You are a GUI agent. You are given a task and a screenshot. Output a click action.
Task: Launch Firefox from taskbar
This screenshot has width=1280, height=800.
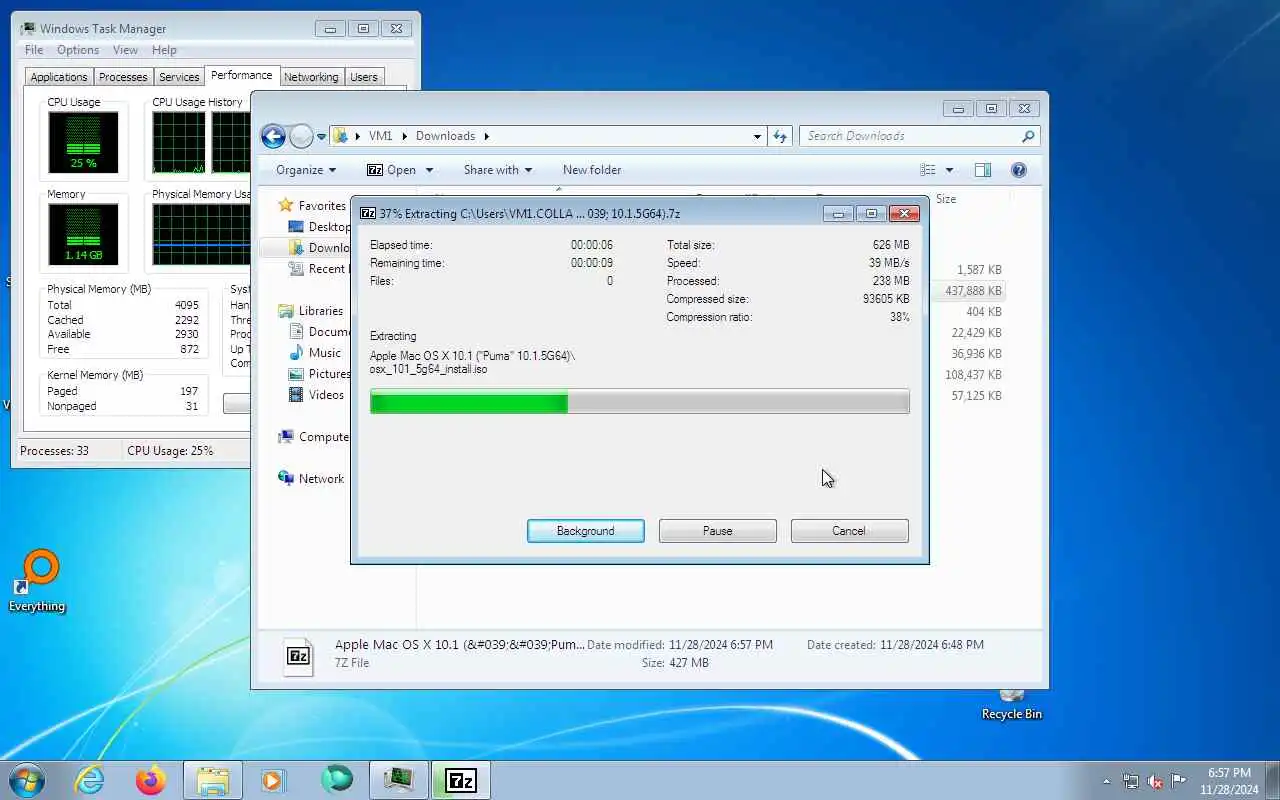click(151, 780)
